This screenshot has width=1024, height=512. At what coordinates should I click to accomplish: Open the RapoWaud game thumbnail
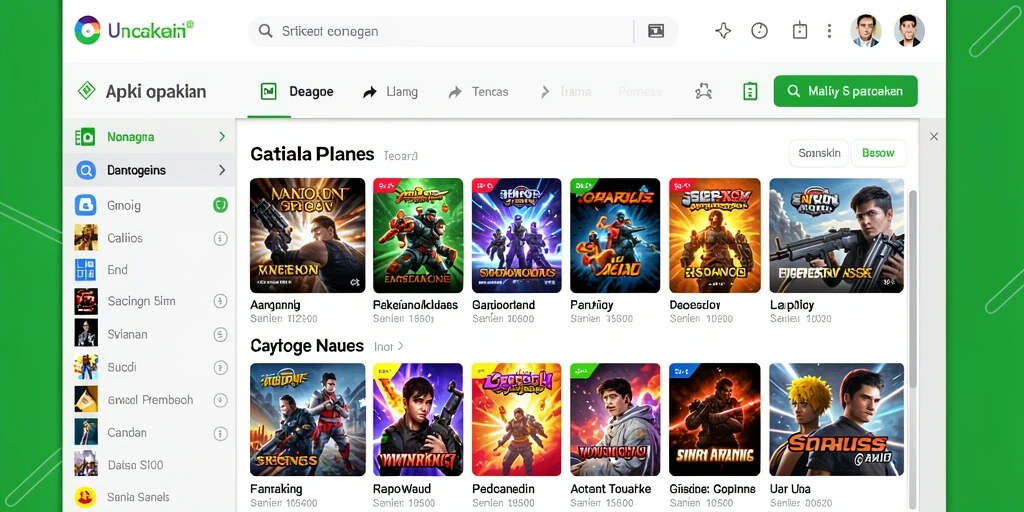pyautogui.click(x=418, y=419)
